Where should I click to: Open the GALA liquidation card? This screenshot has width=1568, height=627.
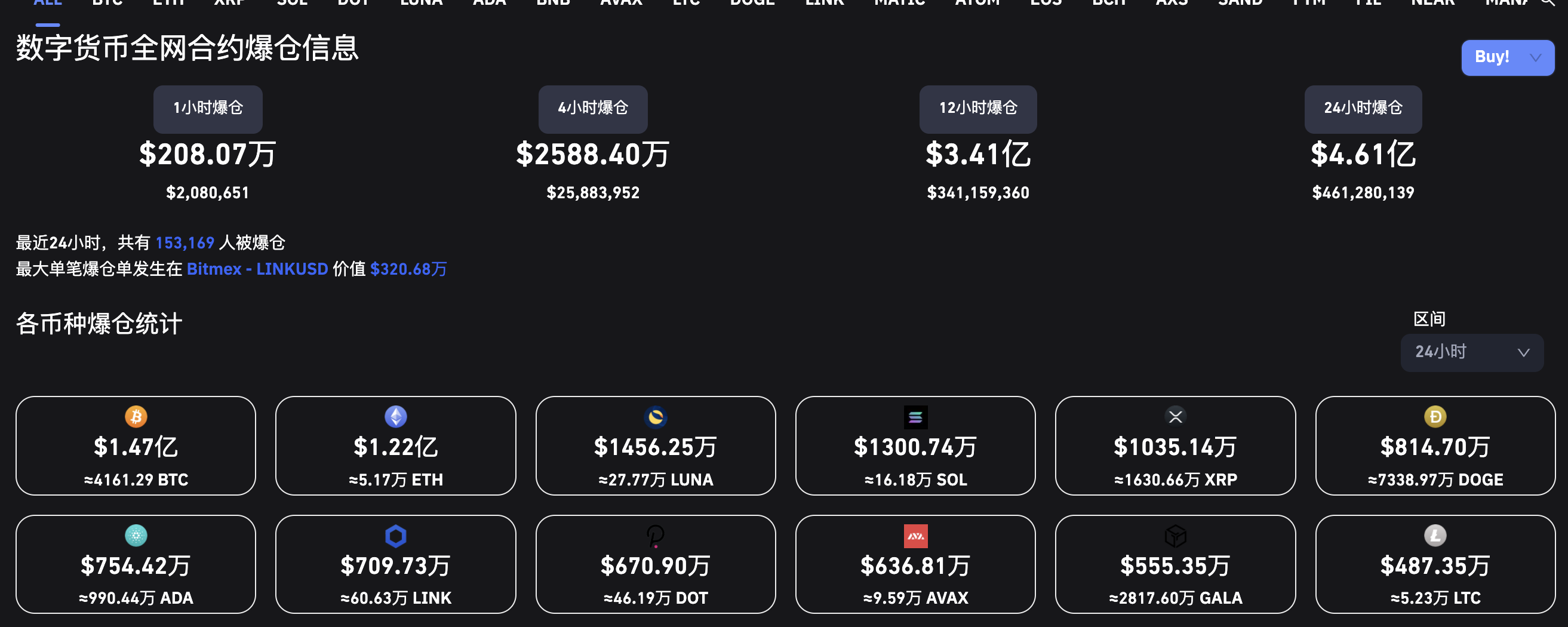pos(1175,564)
